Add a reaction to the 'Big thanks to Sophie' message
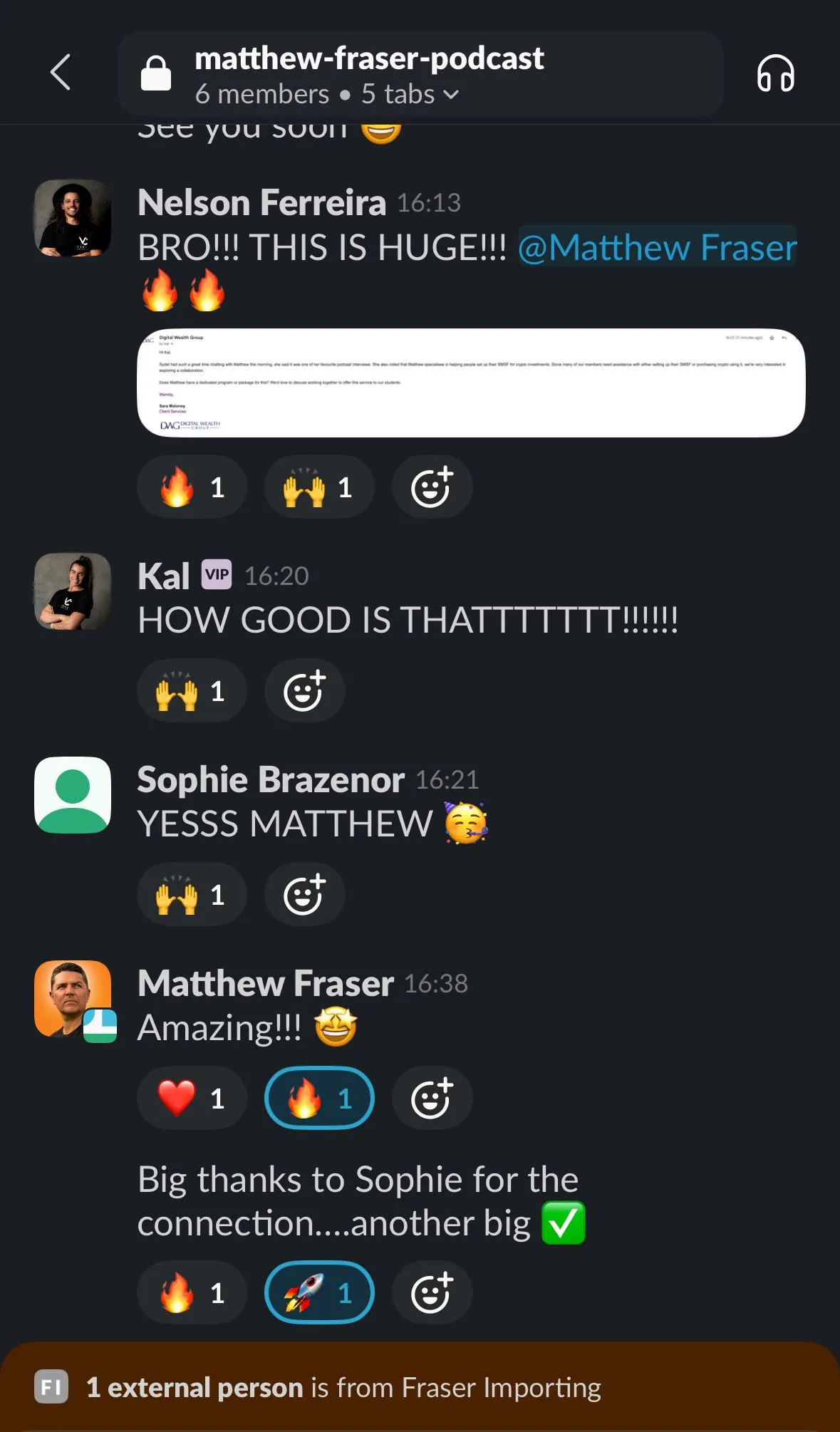The image size is (840, 1432). (x=432, y=1292)
